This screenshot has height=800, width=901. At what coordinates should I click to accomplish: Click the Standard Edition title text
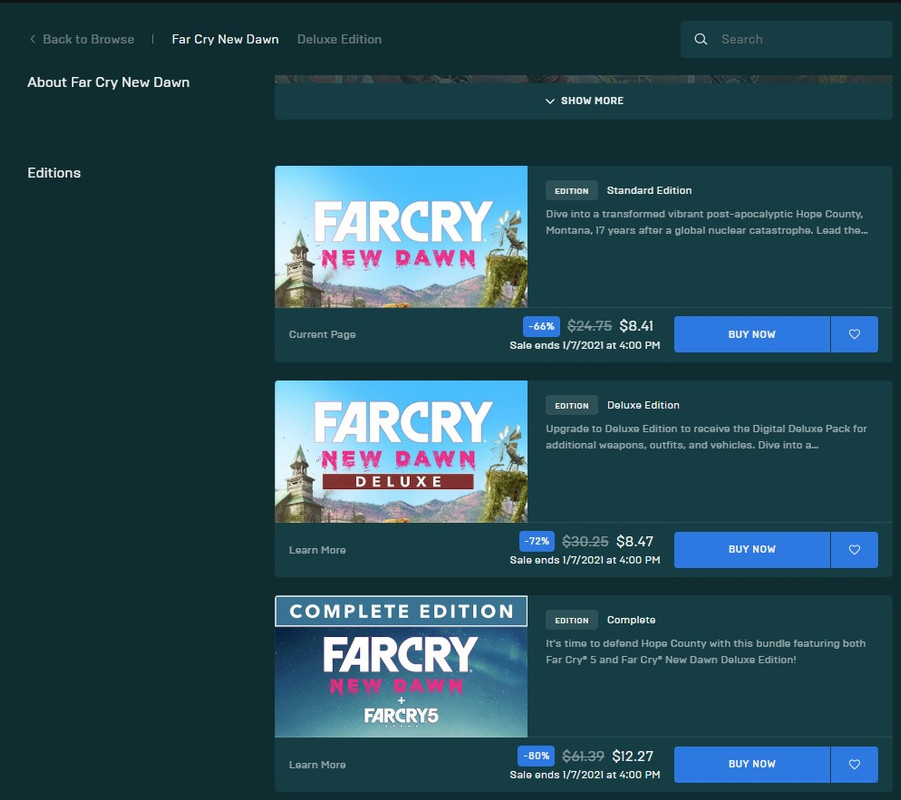click(649, 190)
